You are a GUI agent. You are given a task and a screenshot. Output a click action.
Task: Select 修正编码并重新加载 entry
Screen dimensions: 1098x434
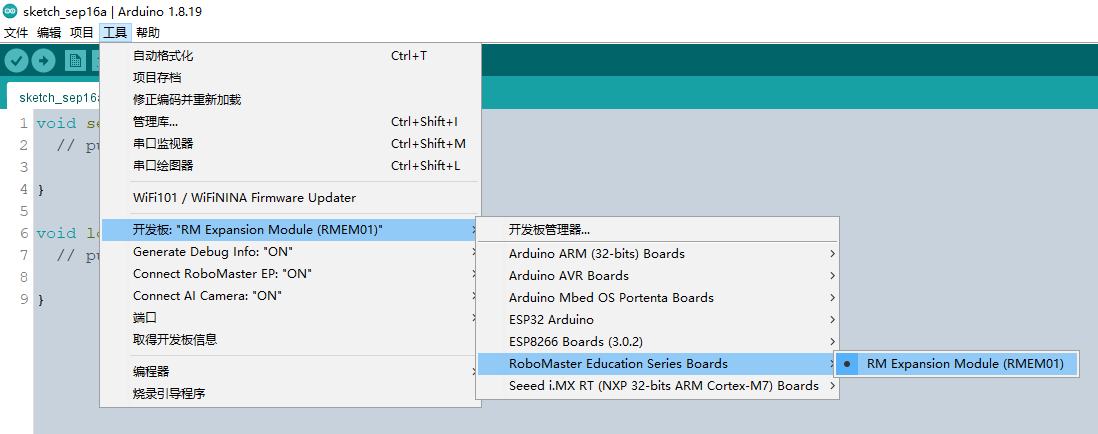[x=291, y=99]
